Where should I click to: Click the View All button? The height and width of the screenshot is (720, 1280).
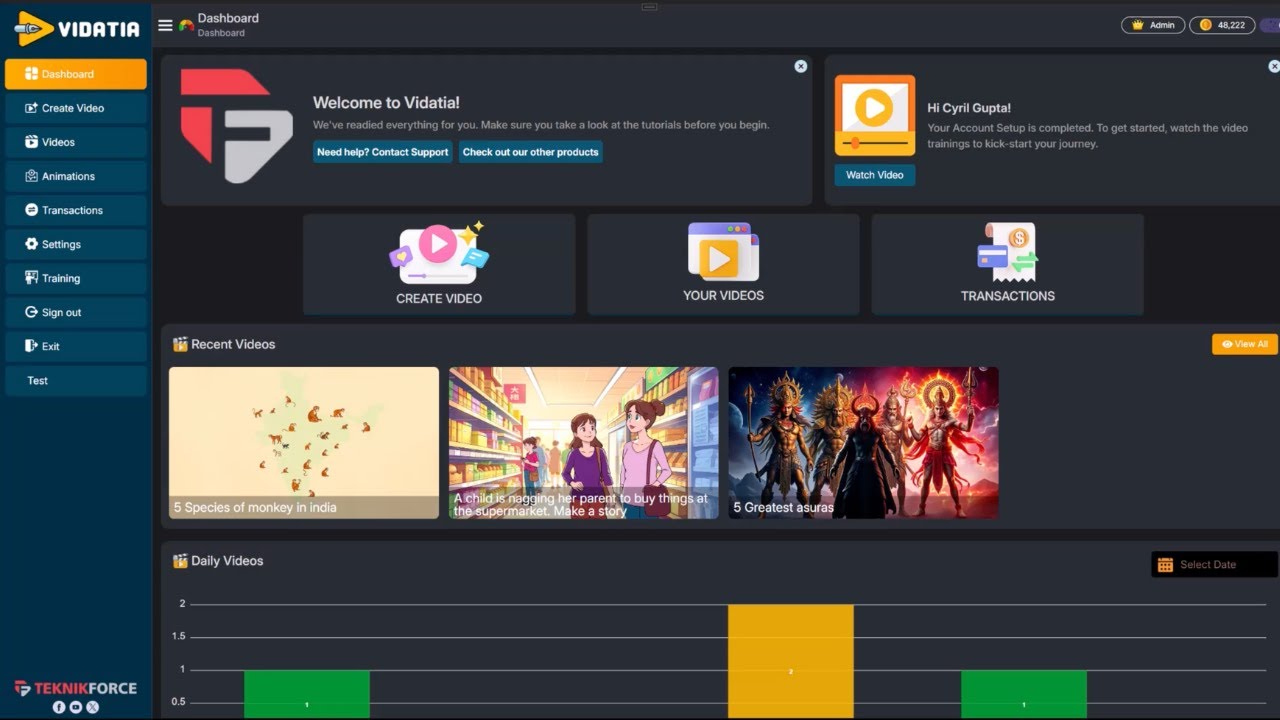pos(1244,344)
